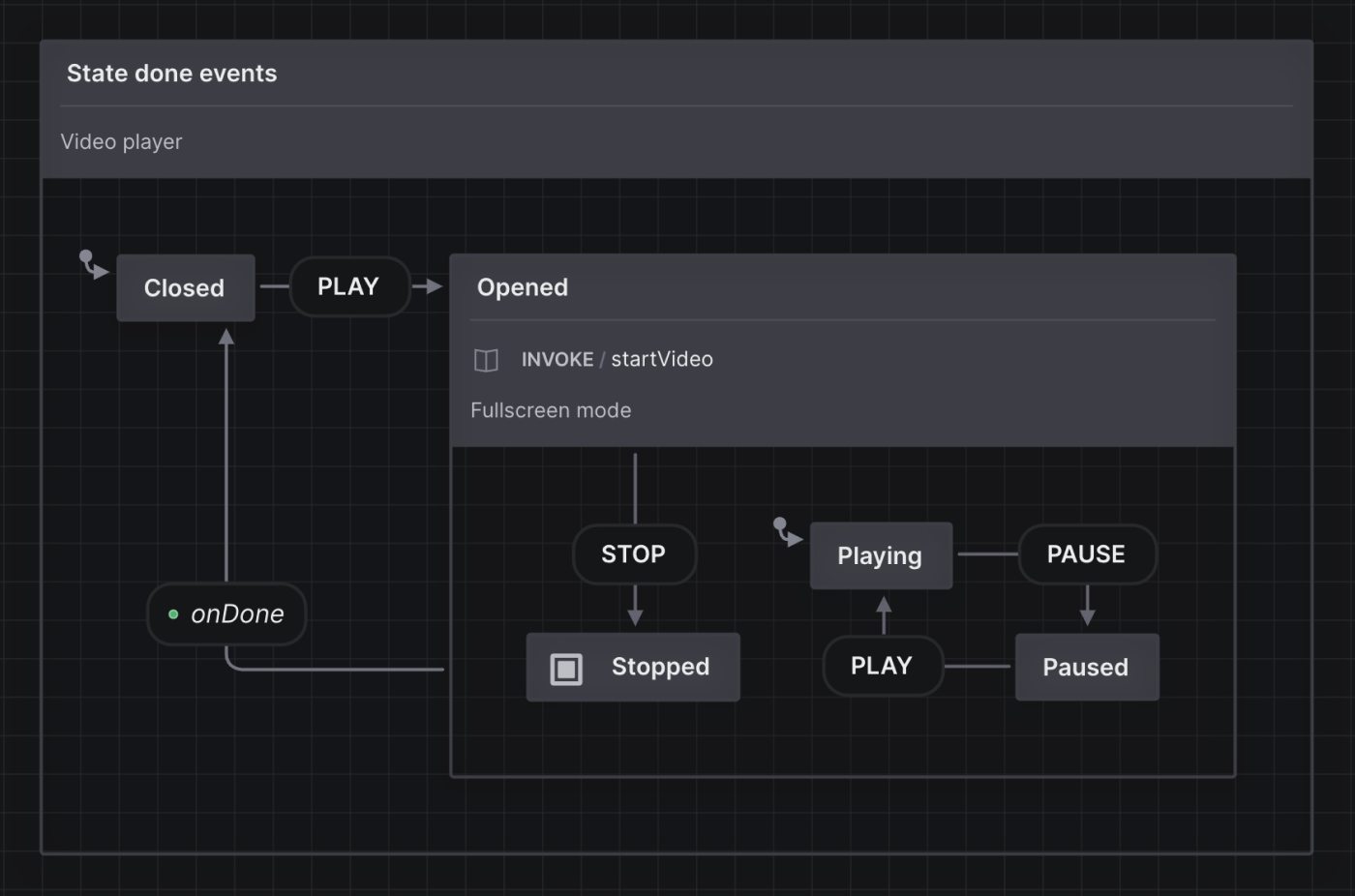Click the INVOKE book icon in Opened state

point(485,359)
